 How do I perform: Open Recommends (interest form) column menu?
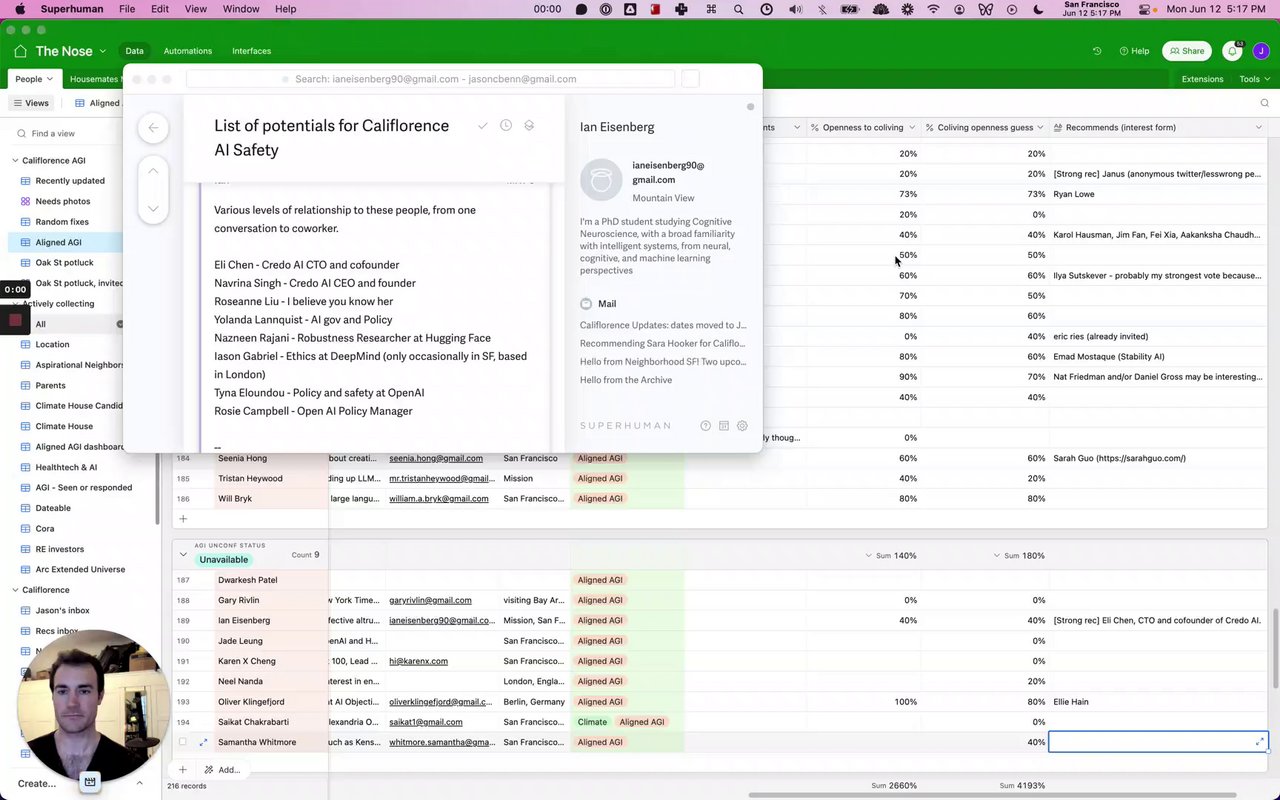pos(1259,127)
